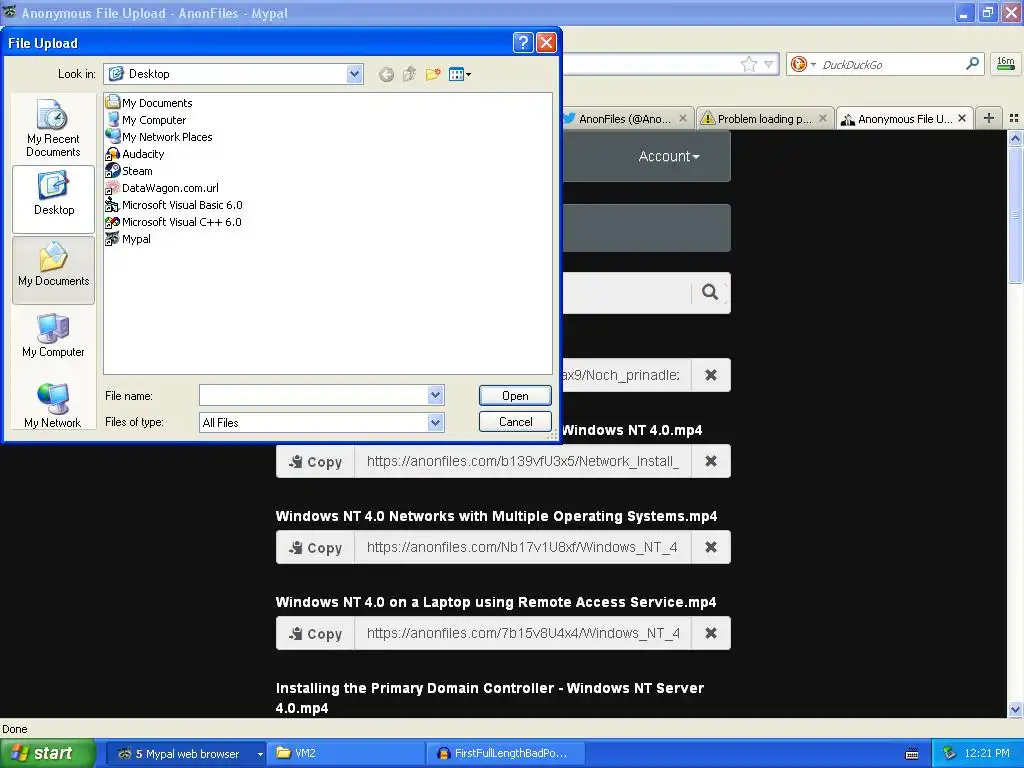Copy the Network_Install link

[x=315, y=461]
